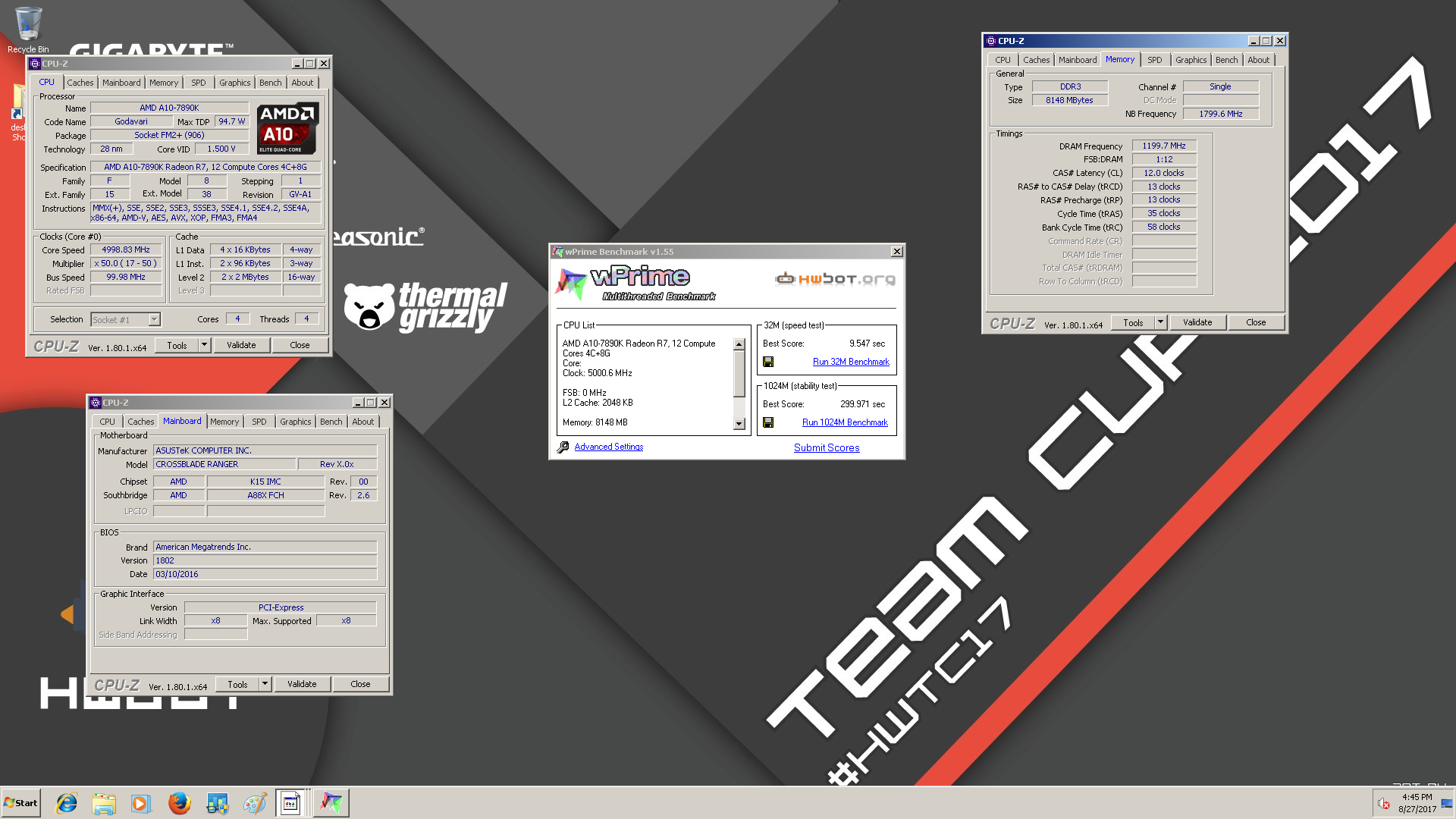
Task: Click Validate in the Mainboard window
Action: point(302,684)
